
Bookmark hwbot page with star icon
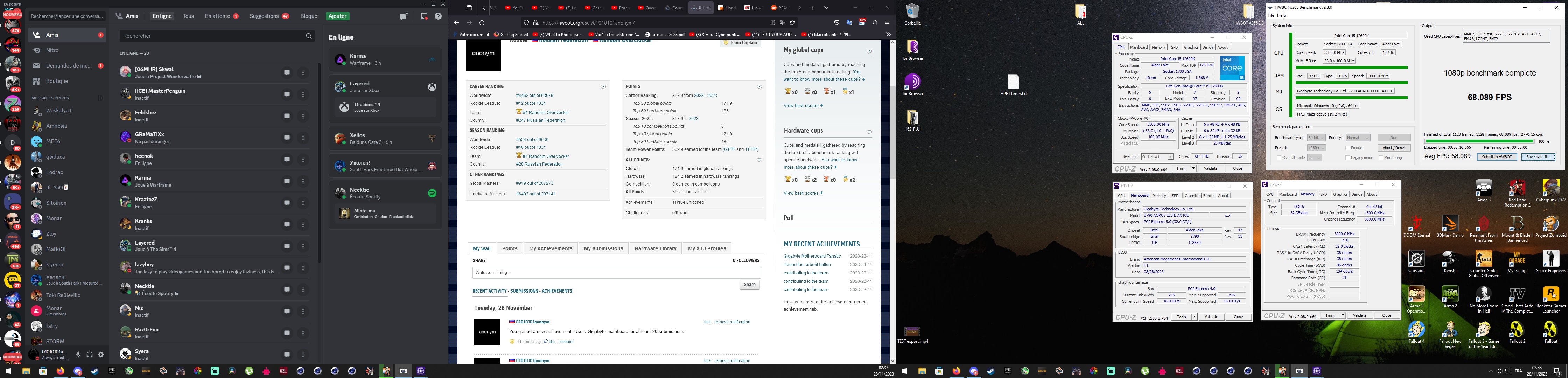coord(792,22)
